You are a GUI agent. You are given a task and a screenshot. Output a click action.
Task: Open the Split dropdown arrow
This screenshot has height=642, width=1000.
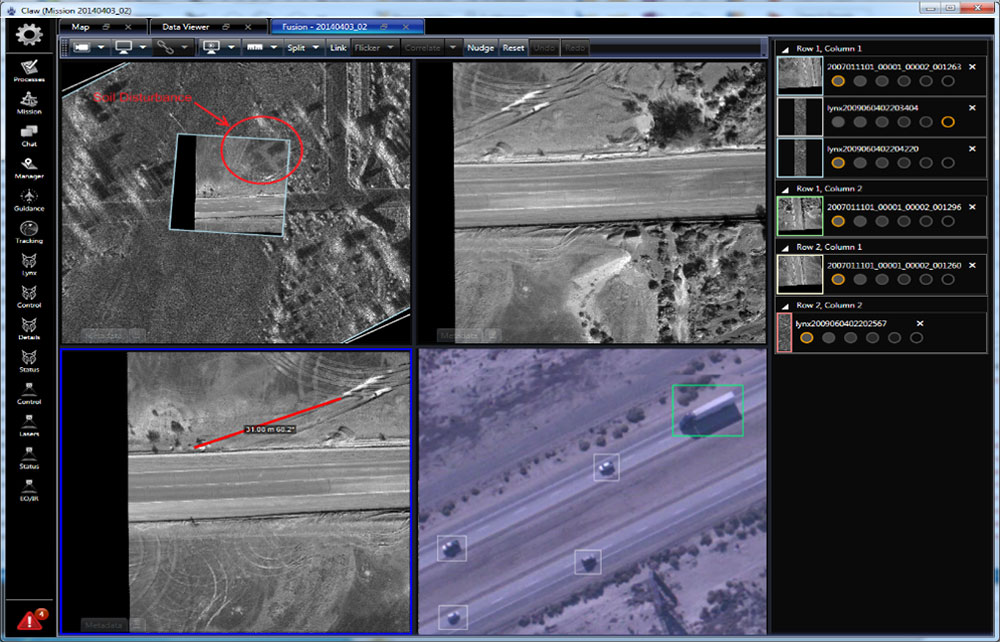pos(317,47)
